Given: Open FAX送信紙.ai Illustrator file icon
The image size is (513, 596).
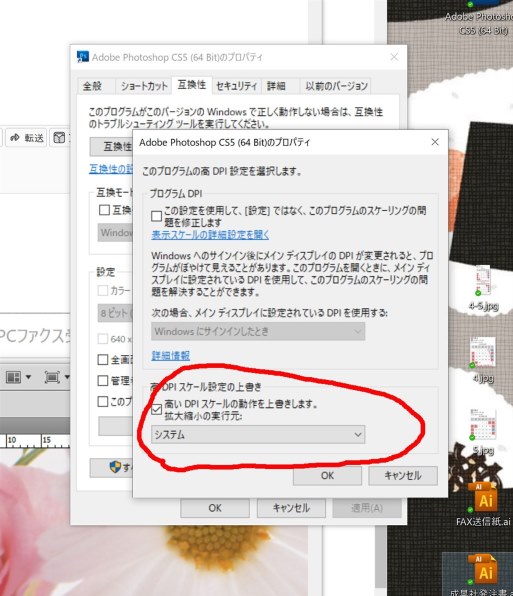Looking at the screenshot, I should pyautogui.click(x=483, y=504).
